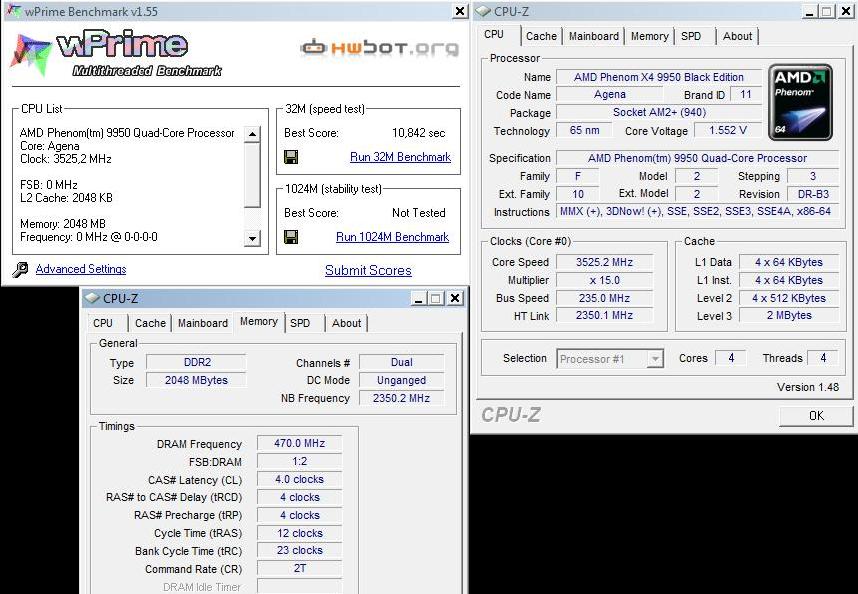Select Cache tab in the Memory CPU-Z window
This screenshot has height=594, width=858.
tap(150, 323)
